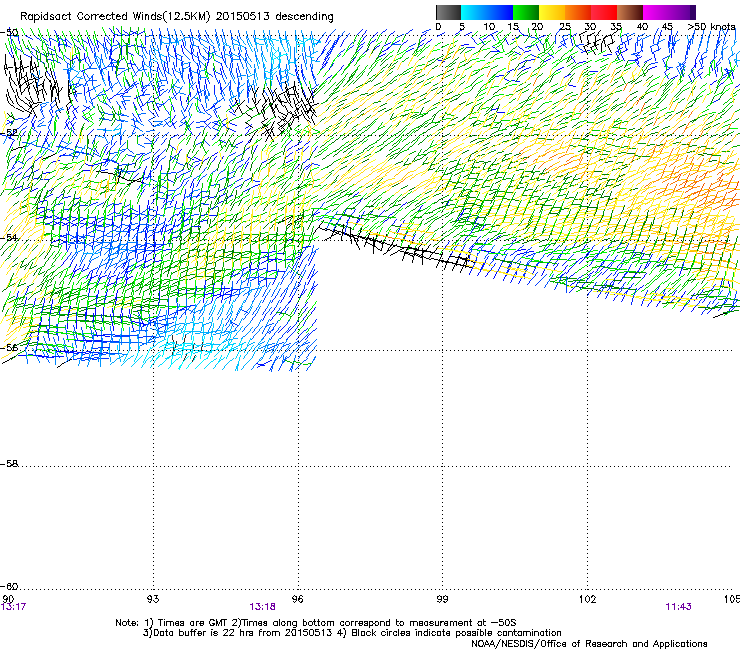Click the longitude label '102'
This screenshot has width=740, height=650.
(587, 599)
